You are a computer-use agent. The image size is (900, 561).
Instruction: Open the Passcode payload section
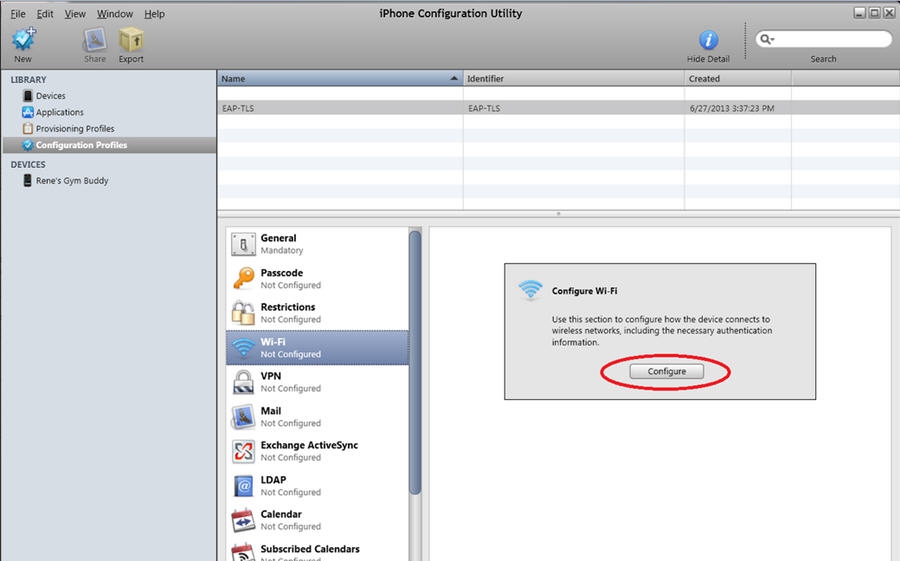tap(317, 278)
